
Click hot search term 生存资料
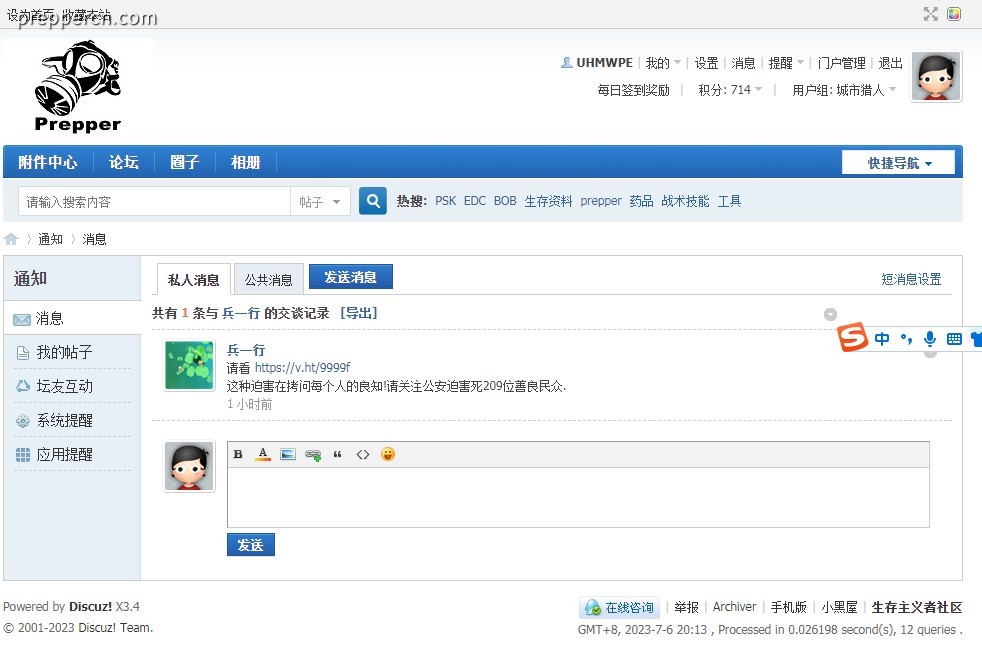[548, 201]
